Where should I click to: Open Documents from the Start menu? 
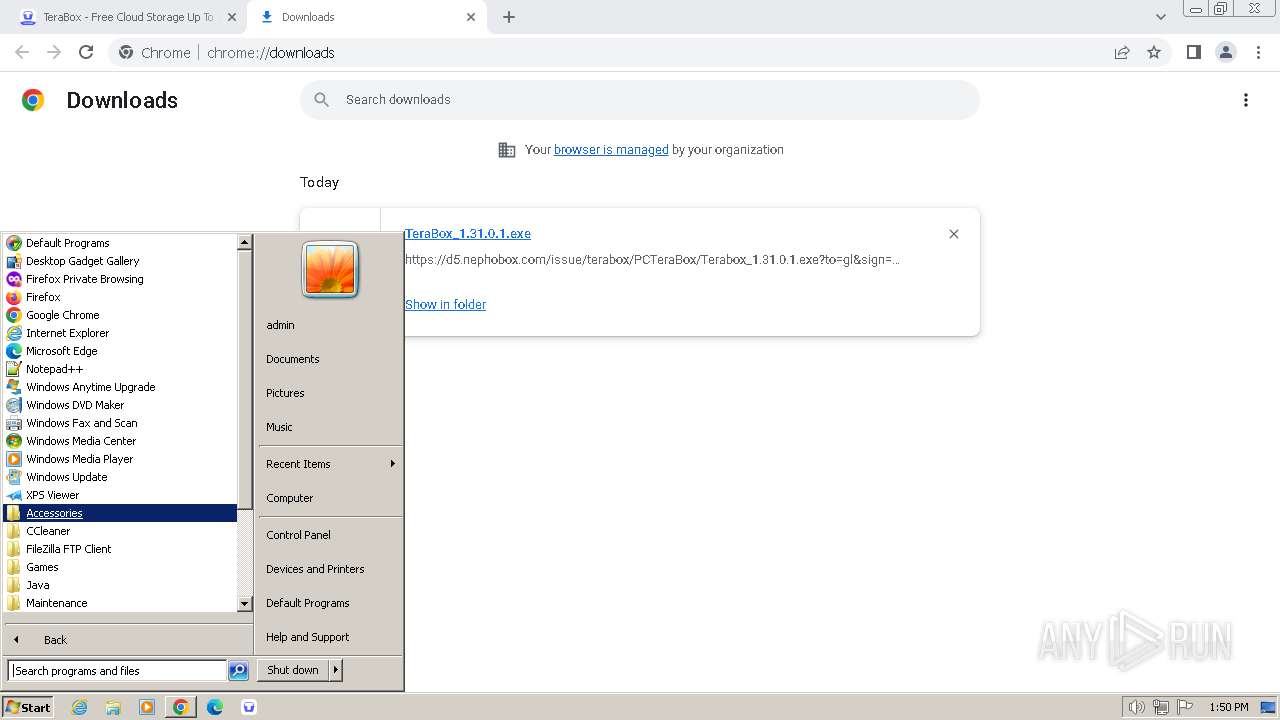coord(330,359)
